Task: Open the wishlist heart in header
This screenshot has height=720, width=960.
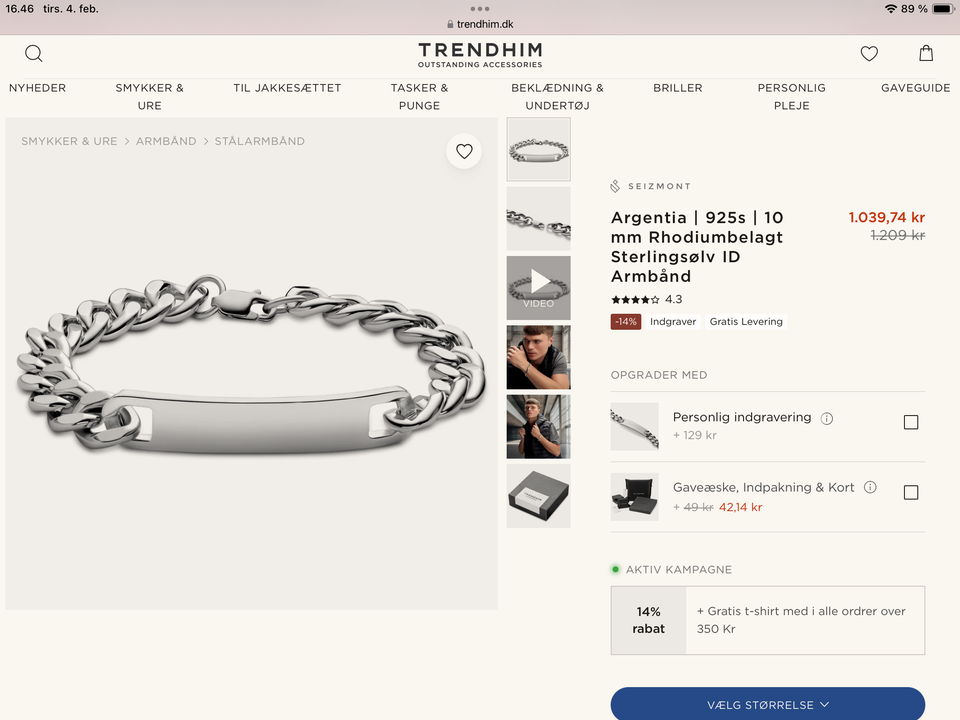Action: (x=869, y=54)
